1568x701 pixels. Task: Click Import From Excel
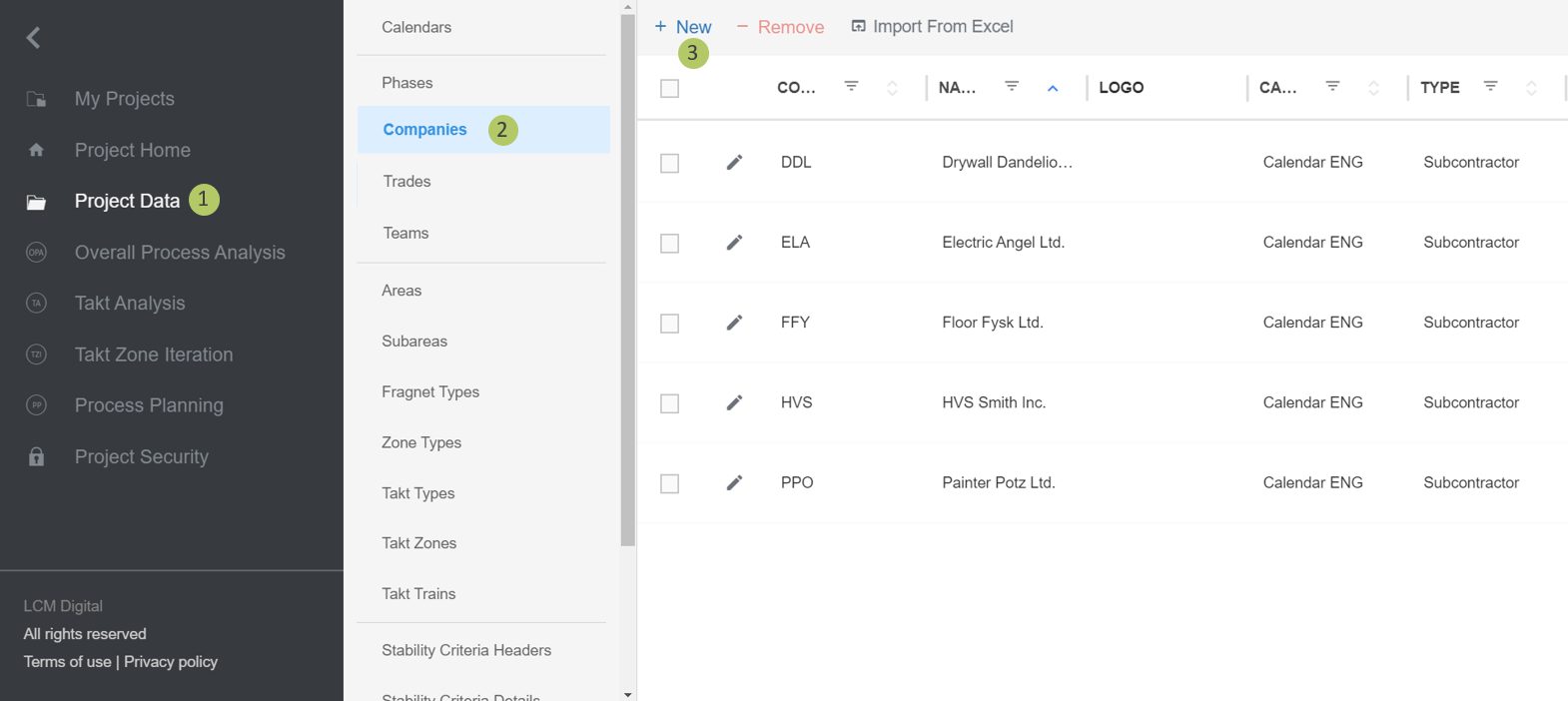932,27
